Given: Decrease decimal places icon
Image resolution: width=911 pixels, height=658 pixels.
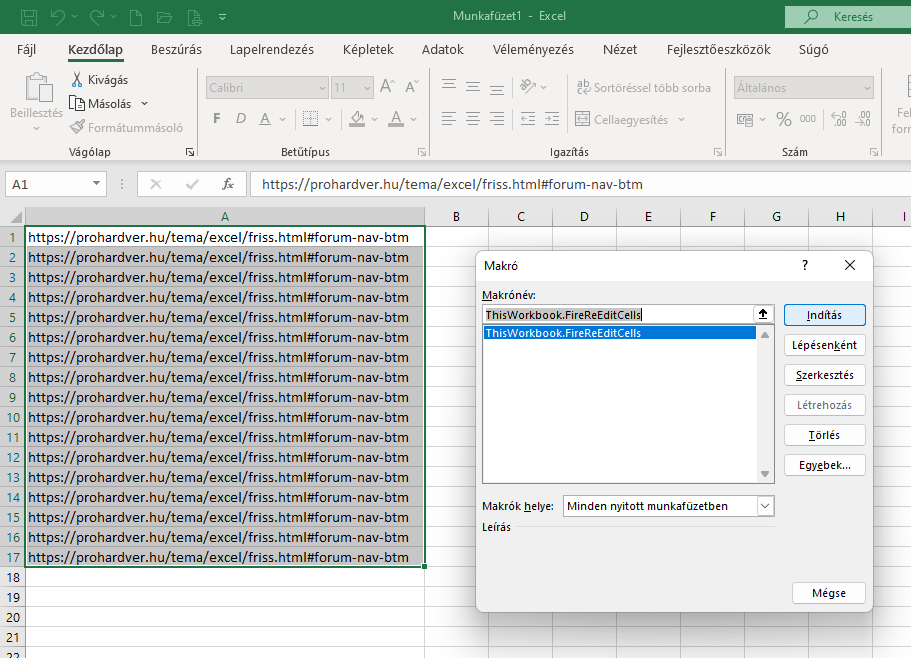Looking at the screenshot, I should point(863,119).
